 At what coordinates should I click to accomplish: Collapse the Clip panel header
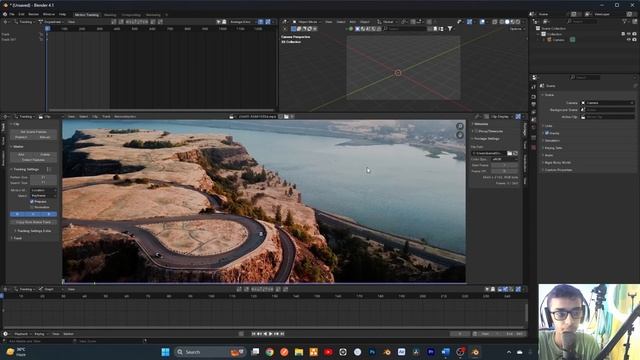16,124
